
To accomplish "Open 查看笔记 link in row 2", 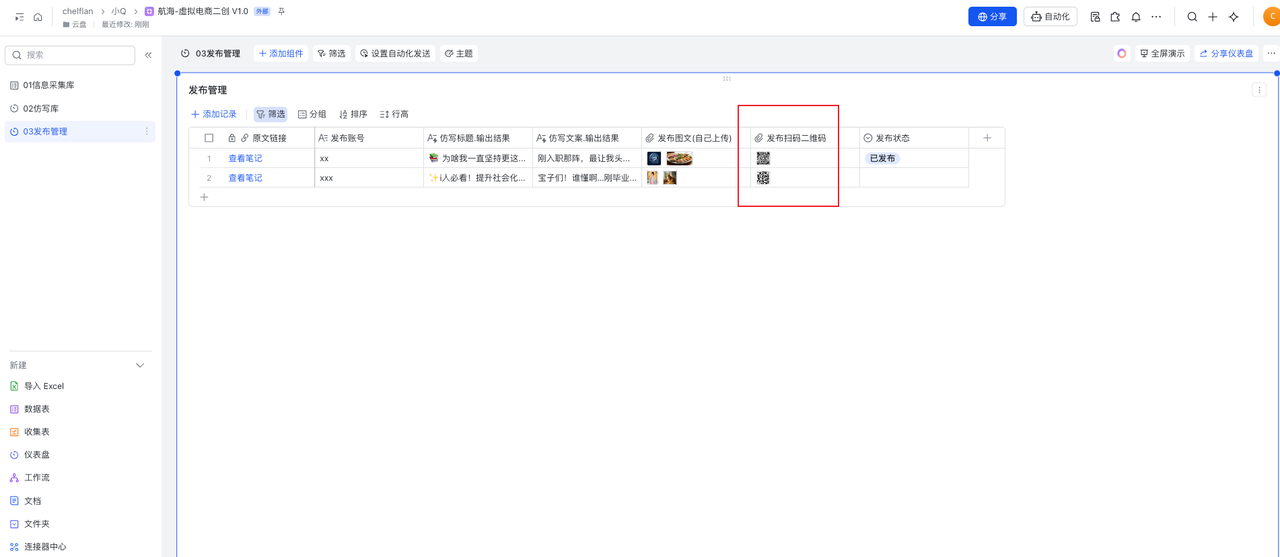I will pyautogui.click(x=245, y=178).
